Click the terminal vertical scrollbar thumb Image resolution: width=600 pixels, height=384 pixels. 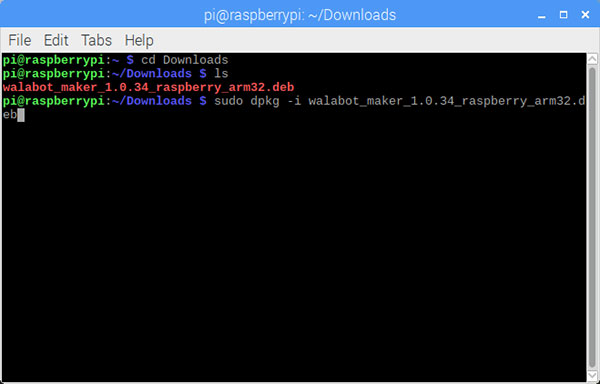[592, 217]
